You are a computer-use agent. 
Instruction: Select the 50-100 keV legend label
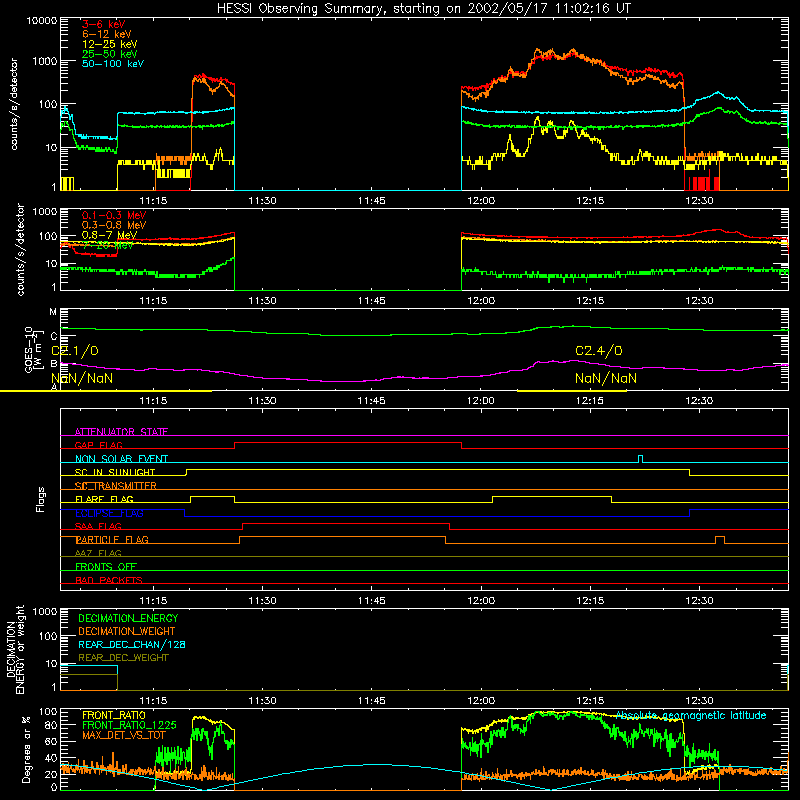pos(112,64)
